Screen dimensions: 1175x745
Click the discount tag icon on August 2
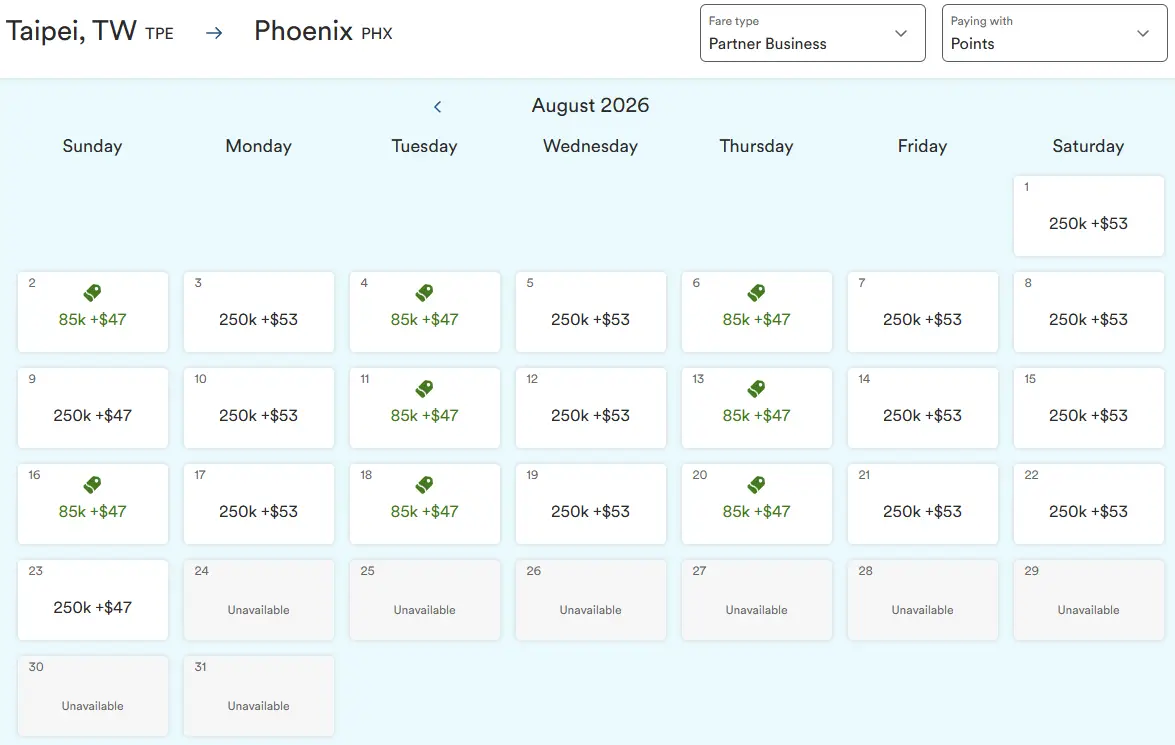click(x=92, y=293)
